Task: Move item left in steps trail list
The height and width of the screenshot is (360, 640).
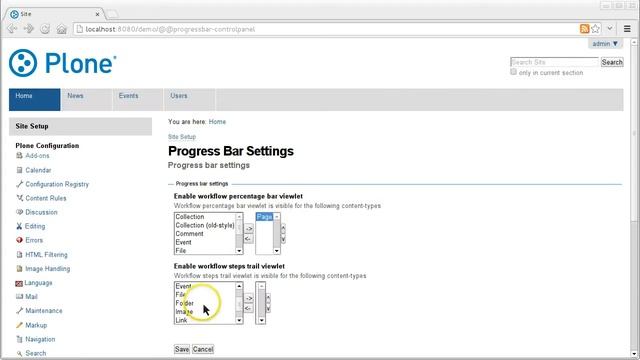Action: tap(248, 308)
